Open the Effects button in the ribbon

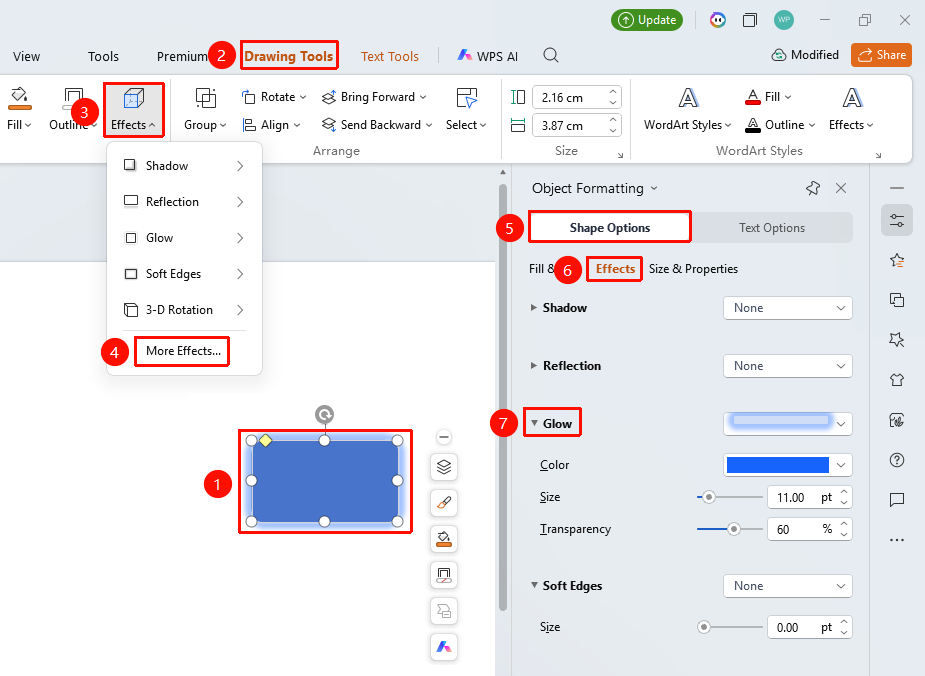133,109
